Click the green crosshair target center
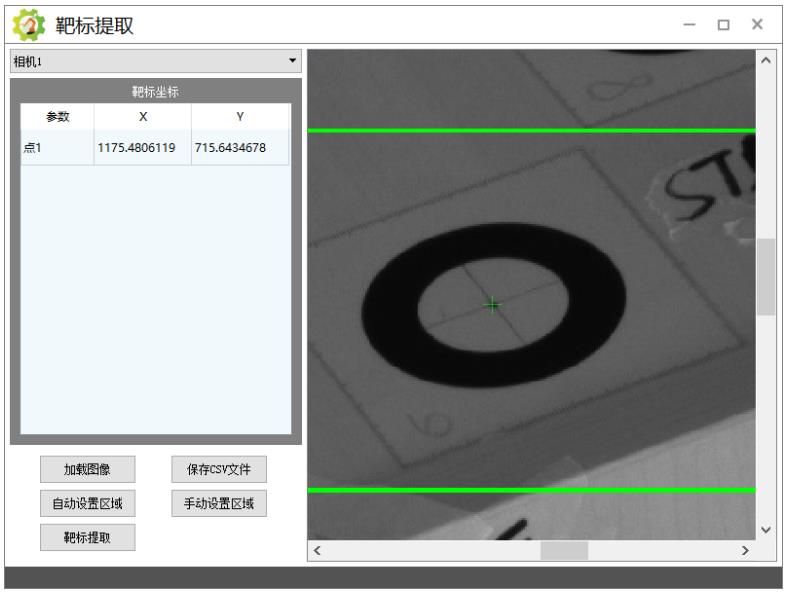The width and height of the screenshot is (791, 595). point(492,305)
